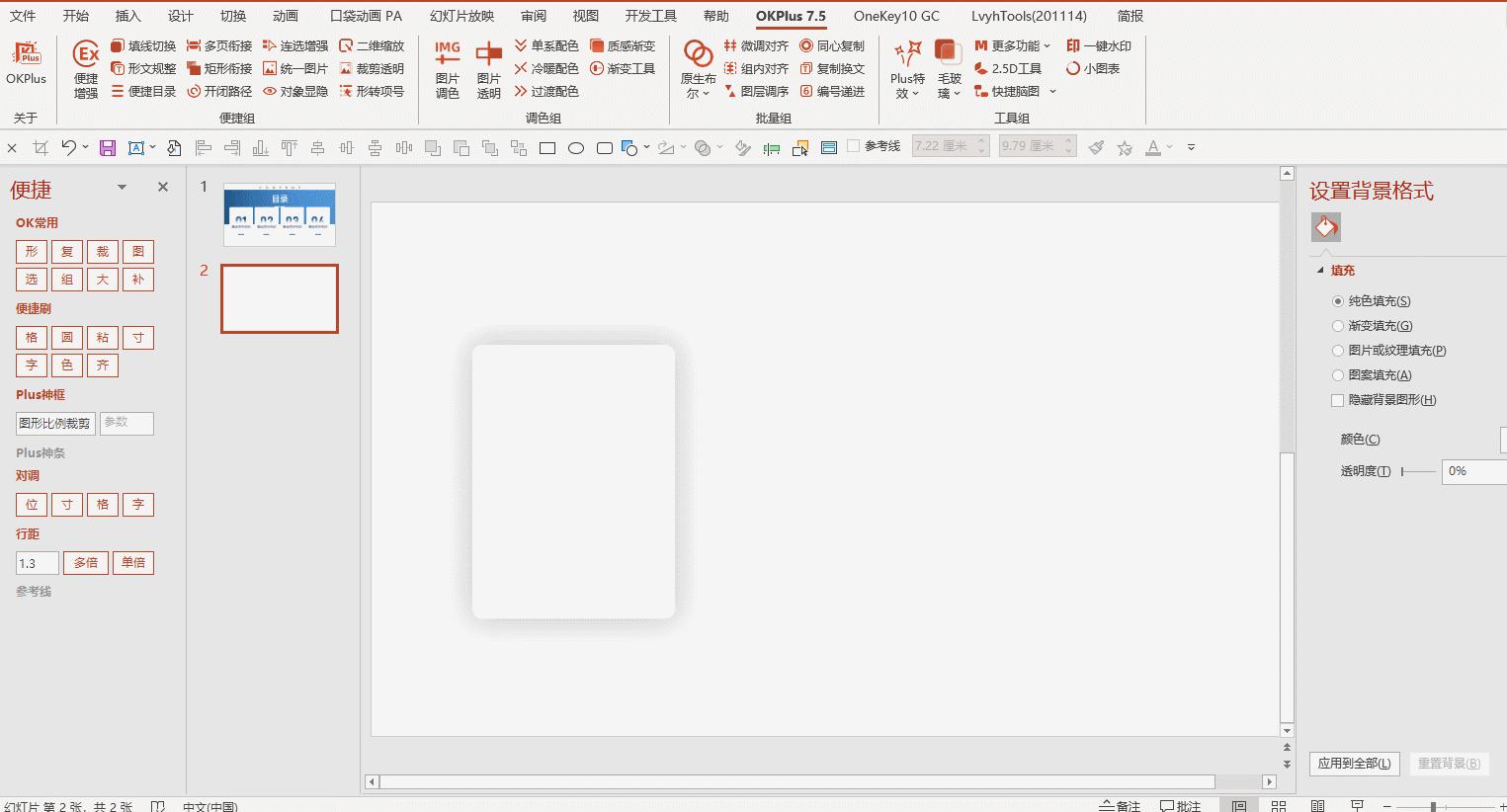Image resolution: width=1507 pixels, height=812 pixels.
Task: Click the 应用到全部 button
Action: click(1354, 764)
